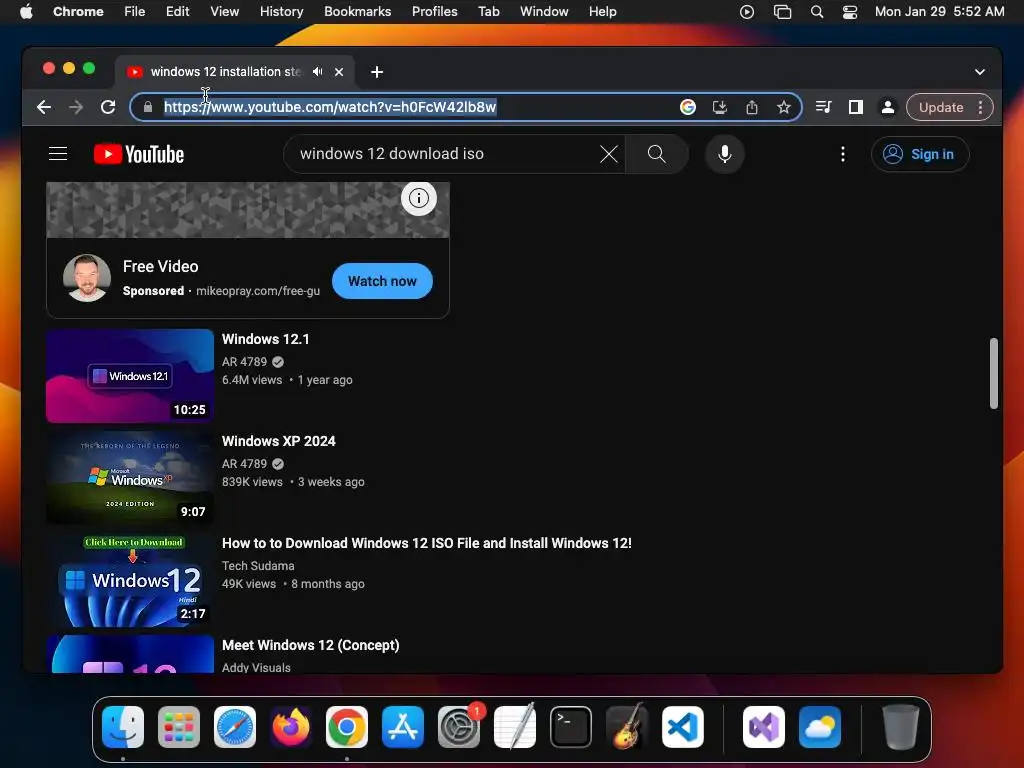Open the Windows 12 ISO download thumbnail

coord(130,580)
